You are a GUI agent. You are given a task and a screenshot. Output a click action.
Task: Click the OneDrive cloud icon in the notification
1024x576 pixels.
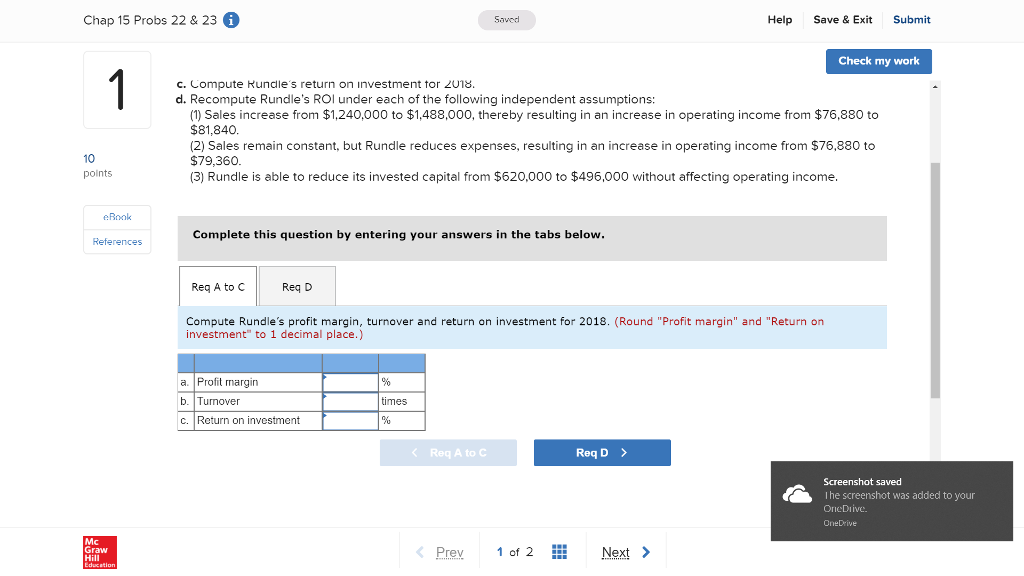pyautogui.click(x=797, y=495)
